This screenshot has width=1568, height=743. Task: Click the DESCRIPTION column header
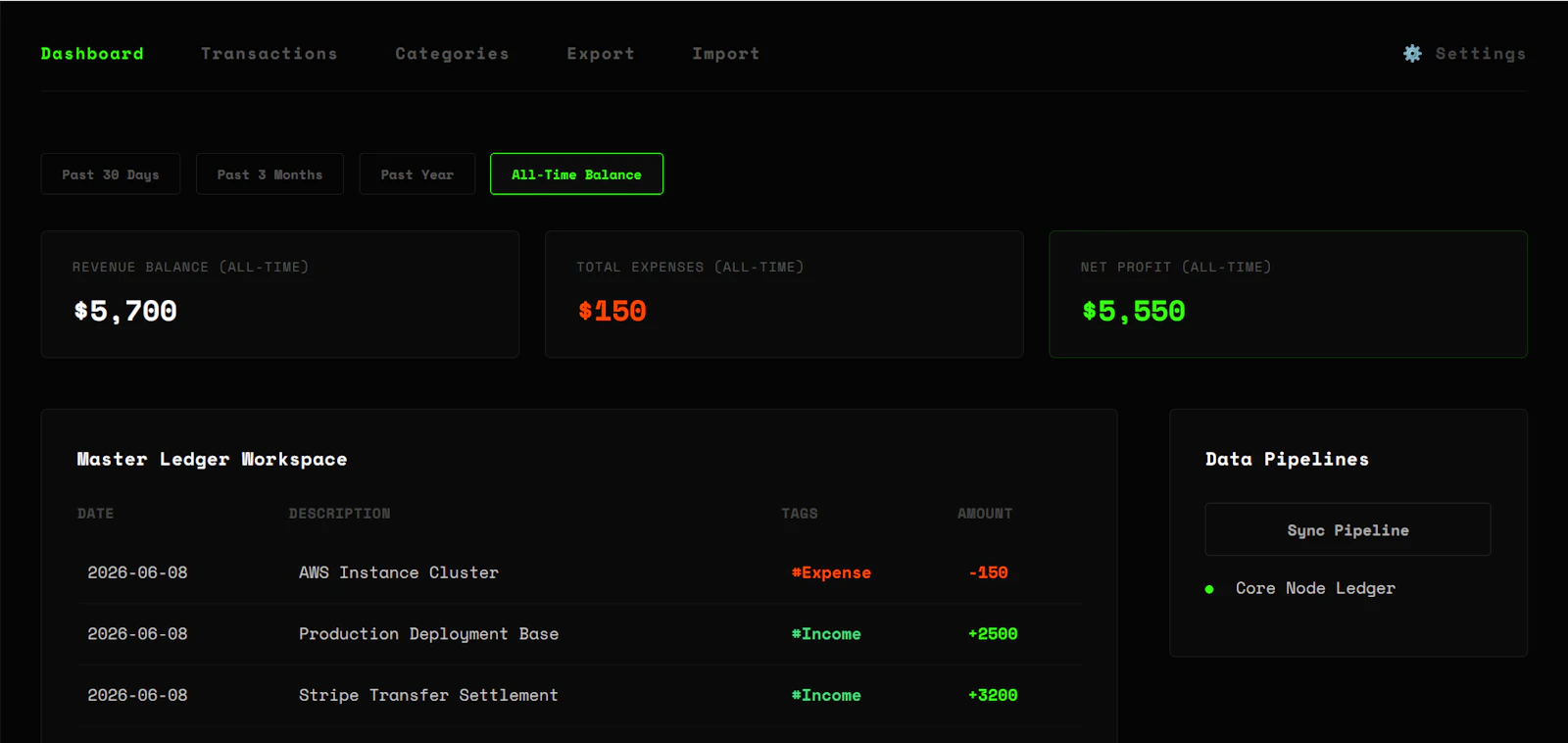[339, 514]
